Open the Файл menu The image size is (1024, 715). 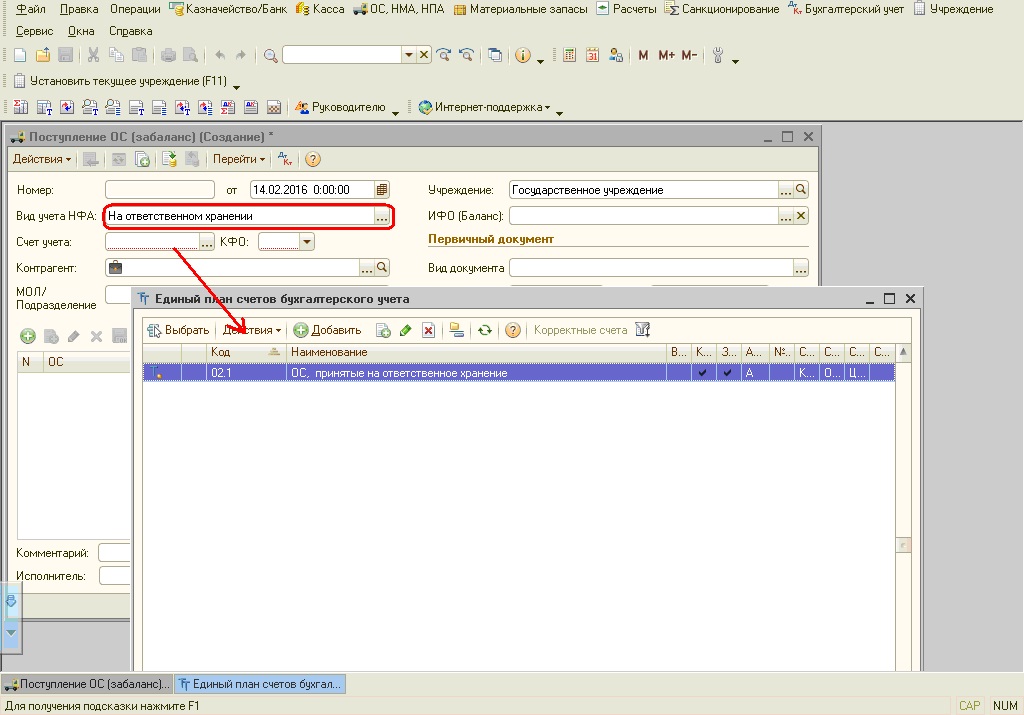[x=31, y=9]
